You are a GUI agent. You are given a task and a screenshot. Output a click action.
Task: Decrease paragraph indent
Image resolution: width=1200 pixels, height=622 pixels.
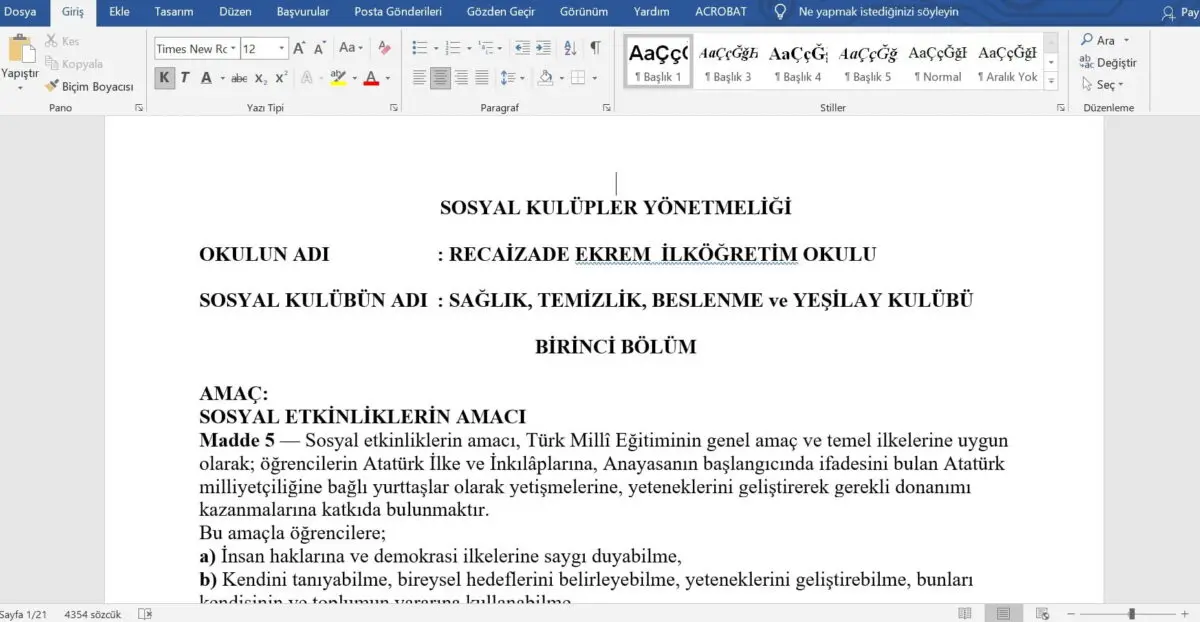[522, 48]
